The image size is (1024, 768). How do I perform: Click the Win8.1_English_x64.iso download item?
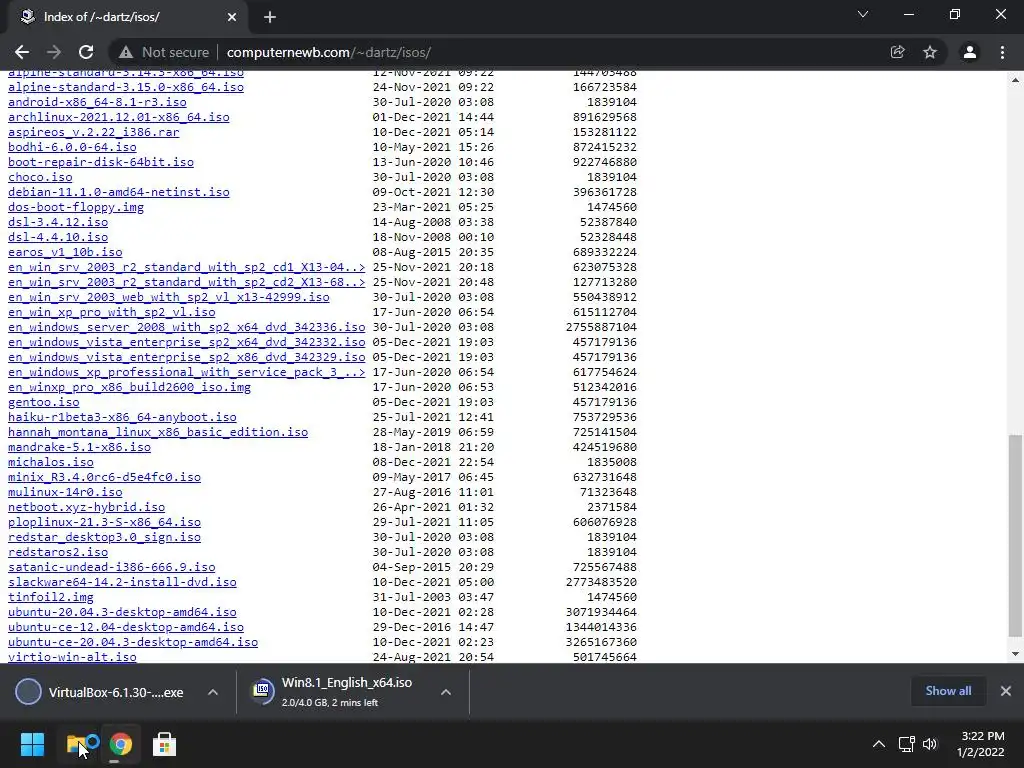coord(338,692)
